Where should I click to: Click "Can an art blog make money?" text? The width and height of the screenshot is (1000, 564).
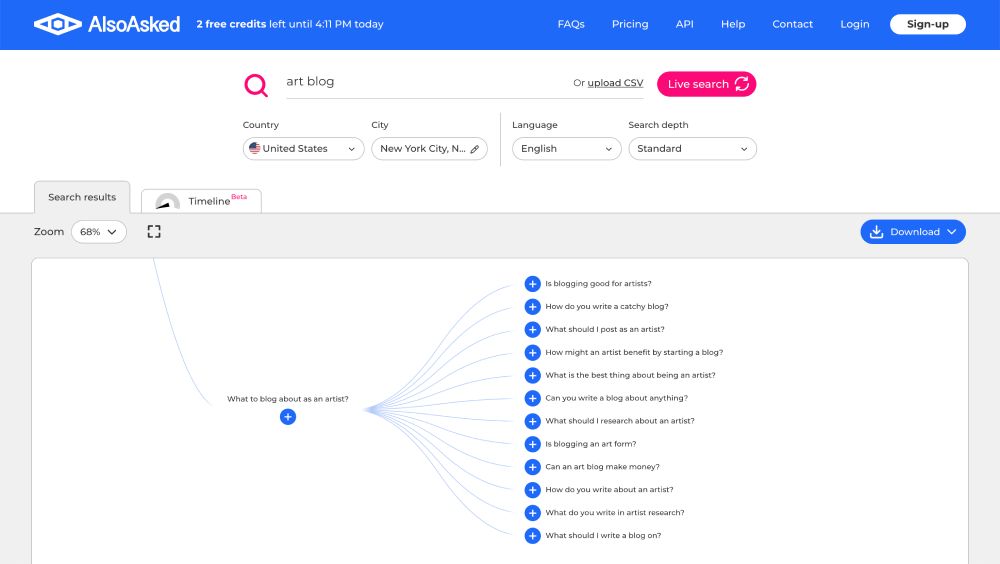click(603, 467)
